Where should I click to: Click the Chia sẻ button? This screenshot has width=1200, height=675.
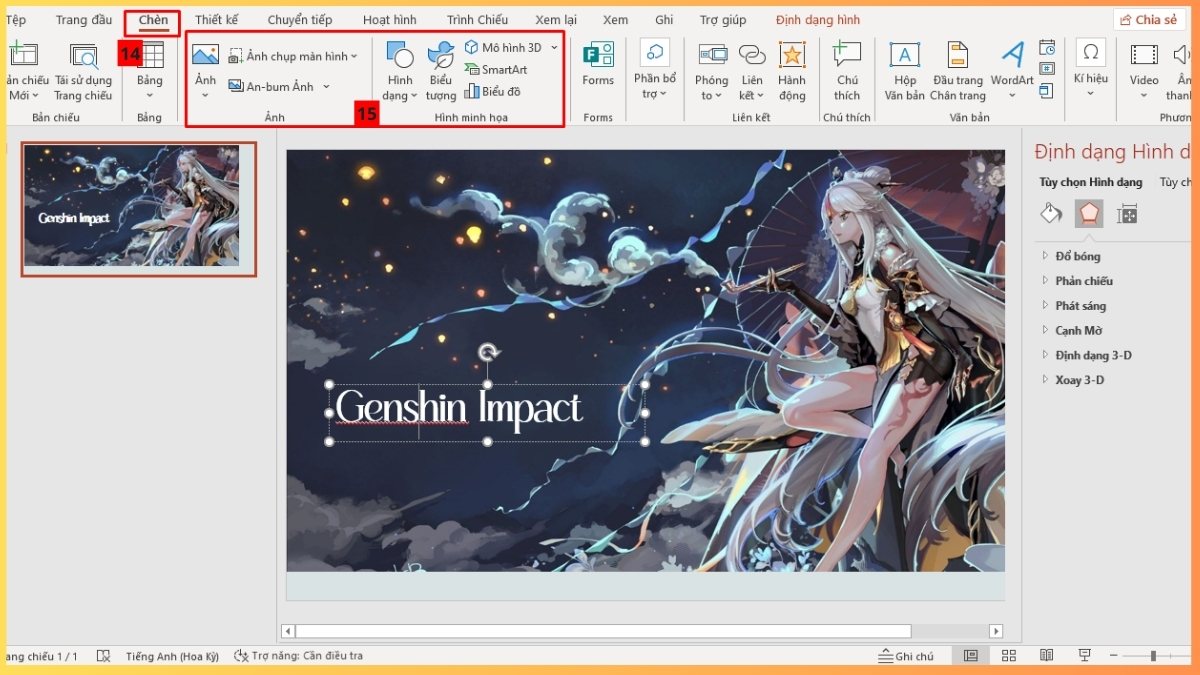click(x=1149, y=18)
